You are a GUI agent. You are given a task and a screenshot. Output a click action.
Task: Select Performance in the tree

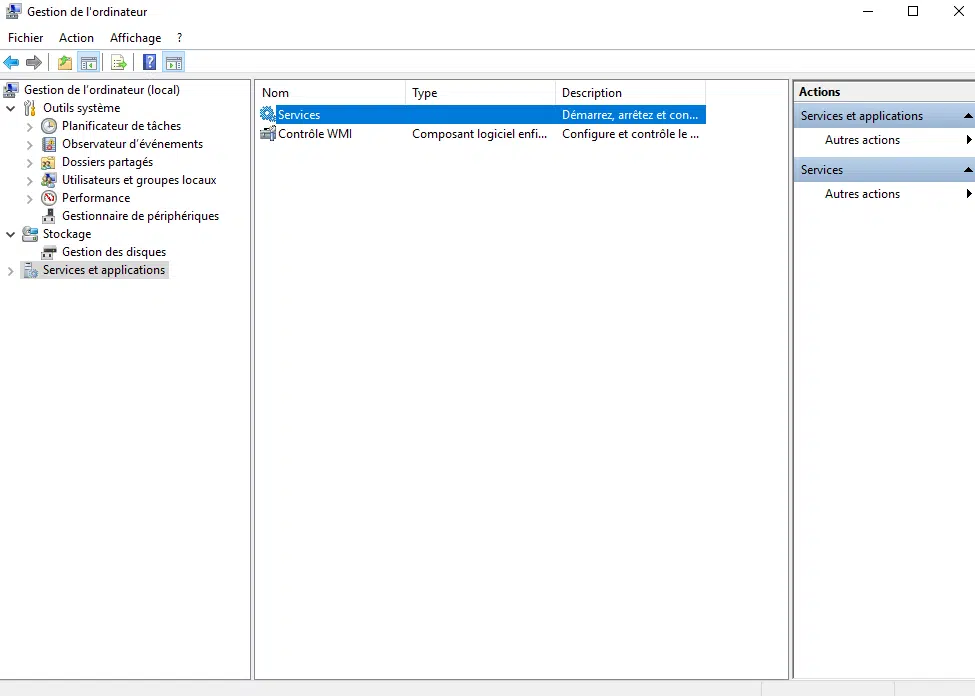(x=96, y=198)
